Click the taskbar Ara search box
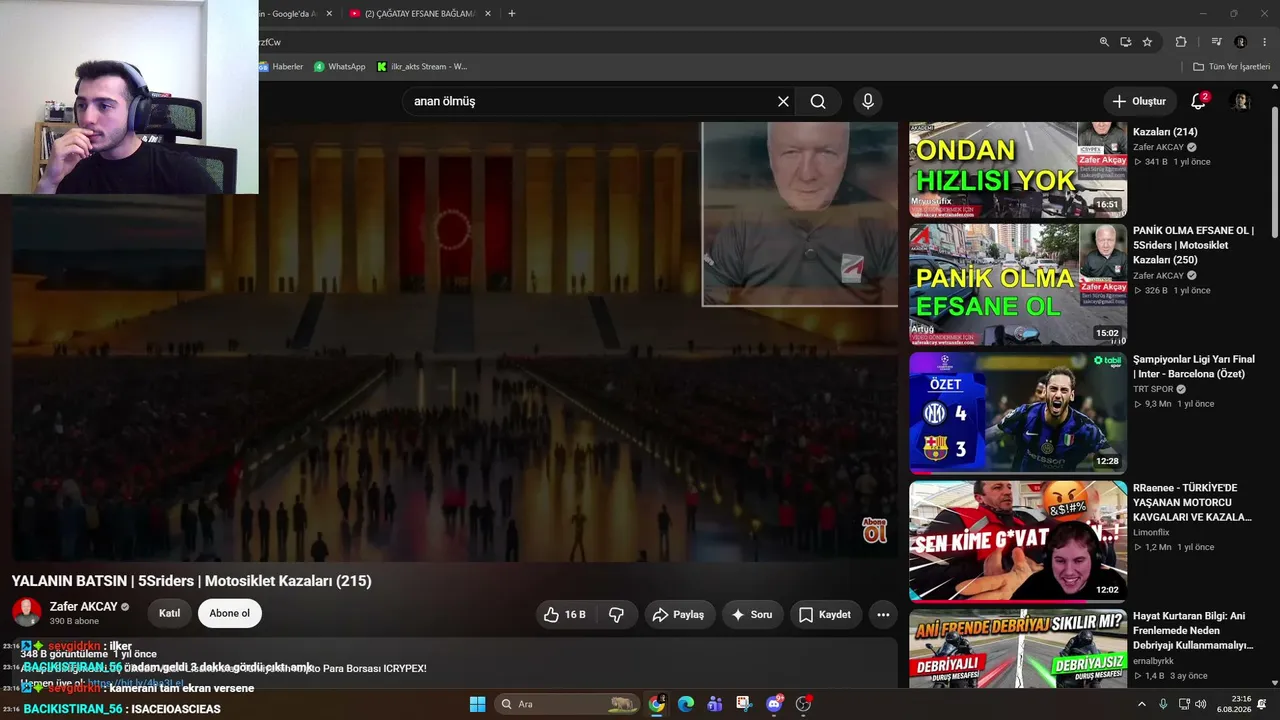Viewport: 1280px width, 720px height. click(568, 704)
